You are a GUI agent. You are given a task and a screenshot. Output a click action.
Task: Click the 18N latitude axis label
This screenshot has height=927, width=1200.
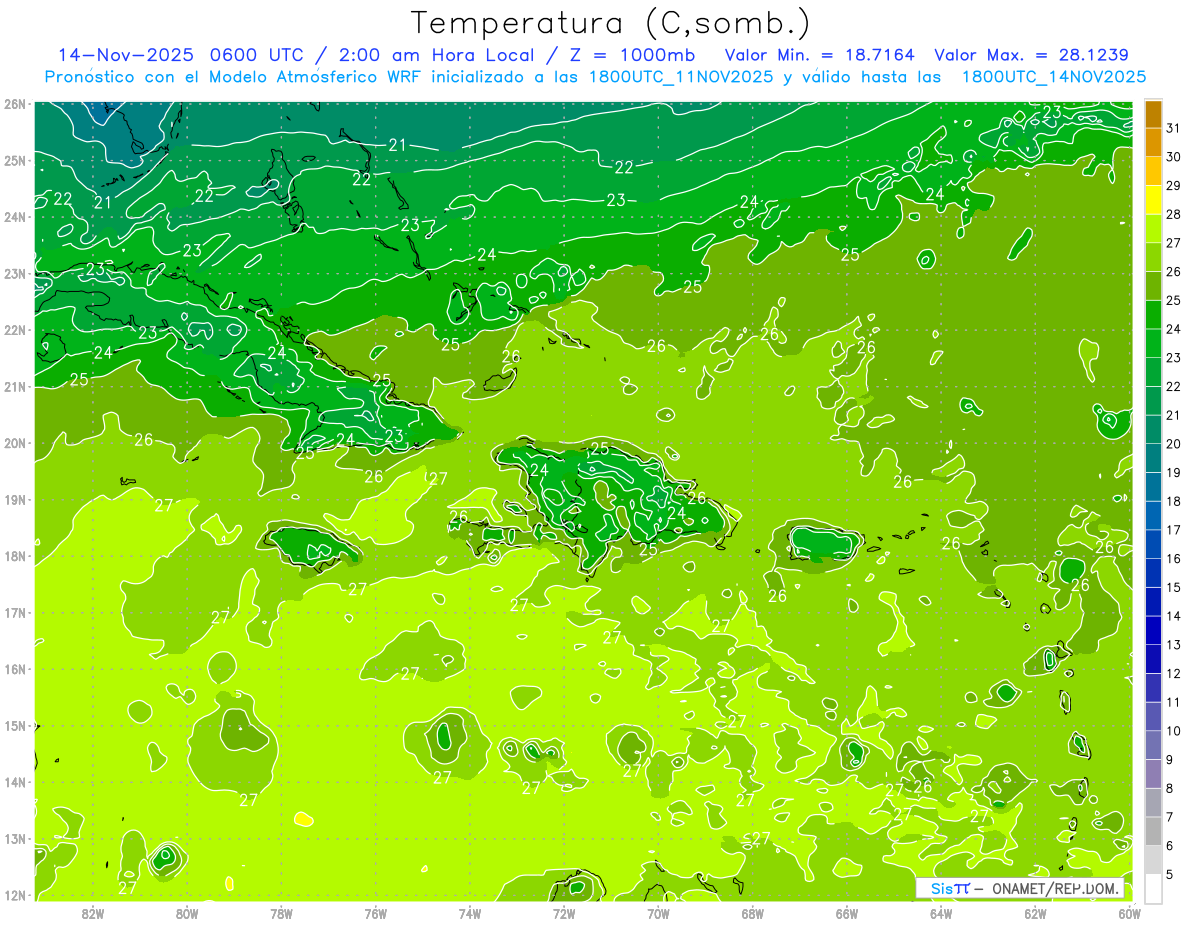[15, 556]
